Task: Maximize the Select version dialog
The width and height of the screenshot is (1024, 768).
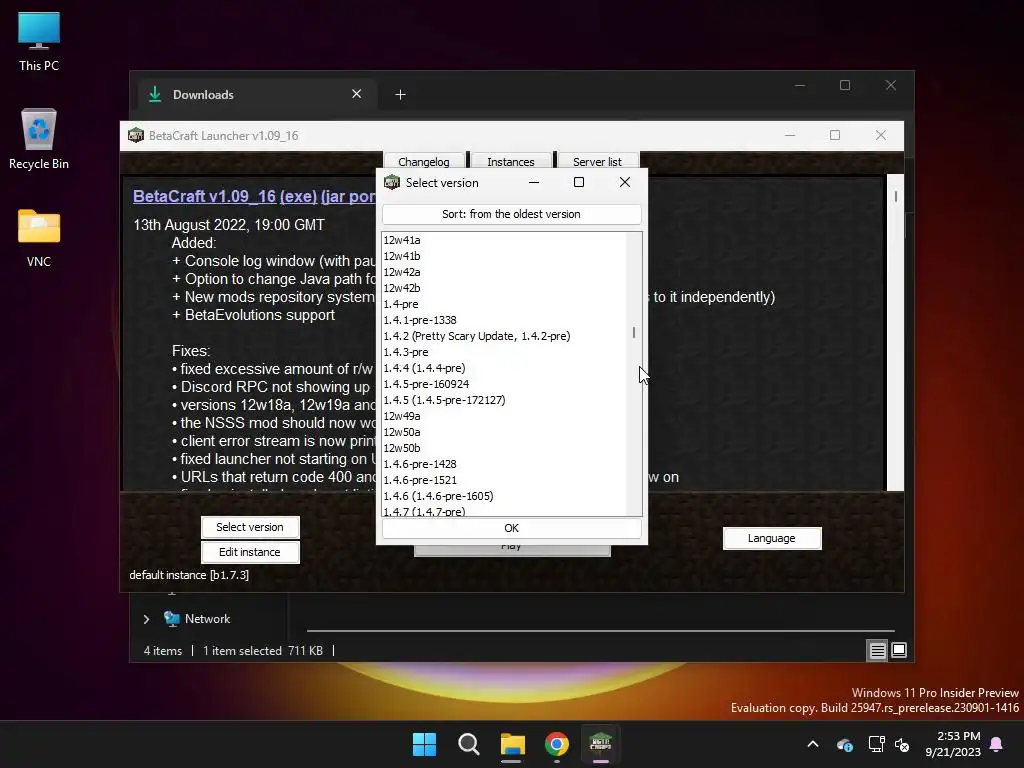Action: (579, 182)
